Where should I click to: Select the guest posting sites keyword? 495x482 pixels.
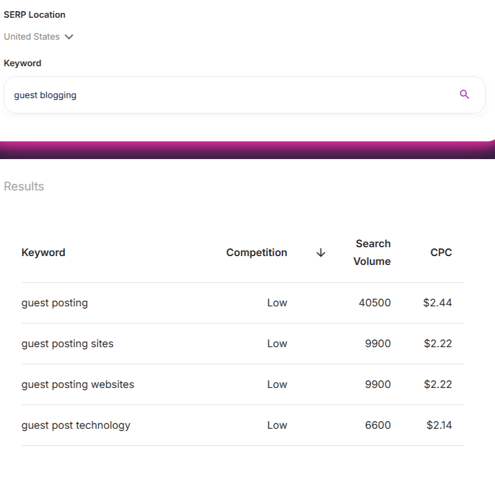(67, 344)
